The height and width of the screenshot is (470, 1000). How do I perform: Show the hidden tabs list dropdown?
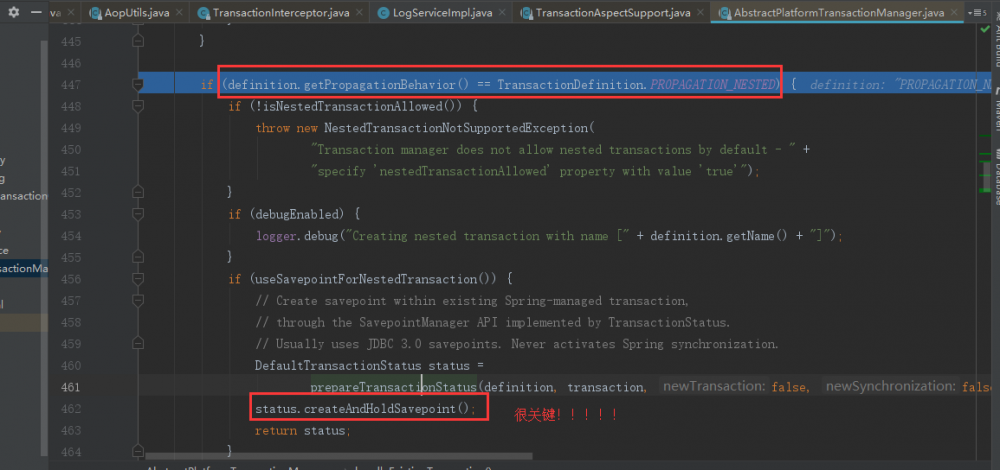(976, 12)
